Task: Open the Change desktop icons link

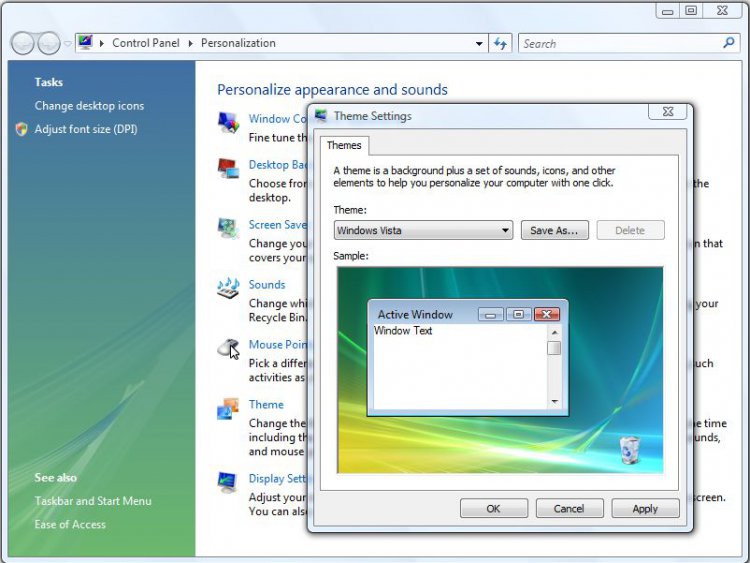Action: (89, 106)
